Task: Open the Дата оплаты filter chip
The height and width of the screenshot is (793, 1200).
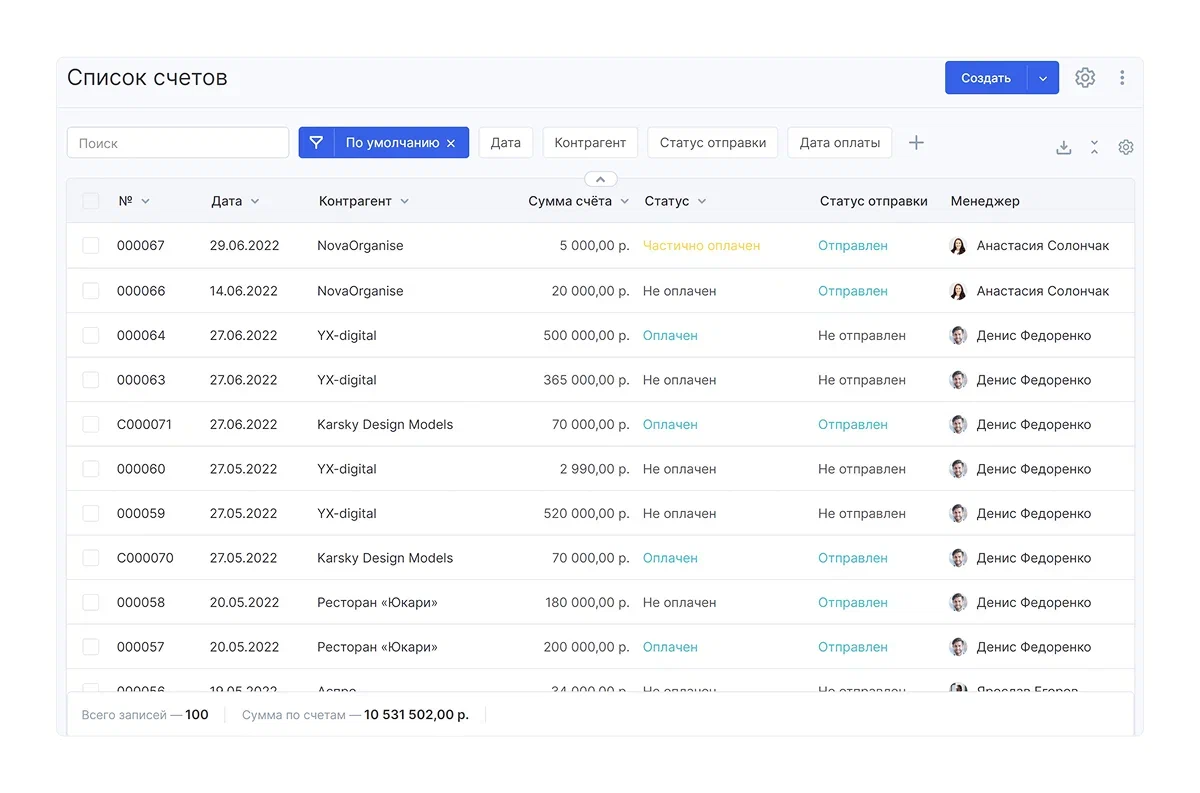Action: pos(839,143)
